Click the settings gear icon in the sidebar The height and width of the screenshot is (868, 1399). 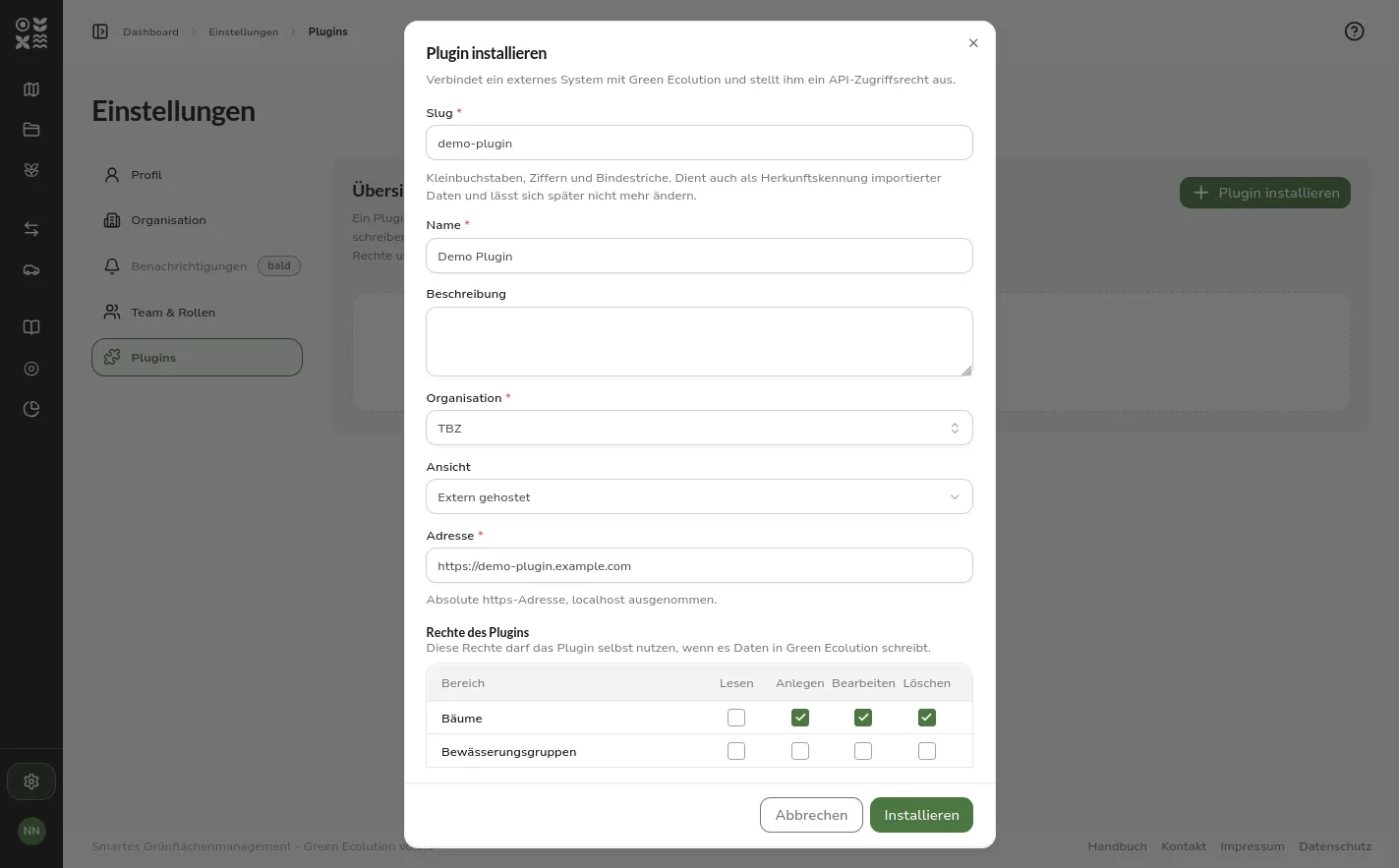coord(31,781)
